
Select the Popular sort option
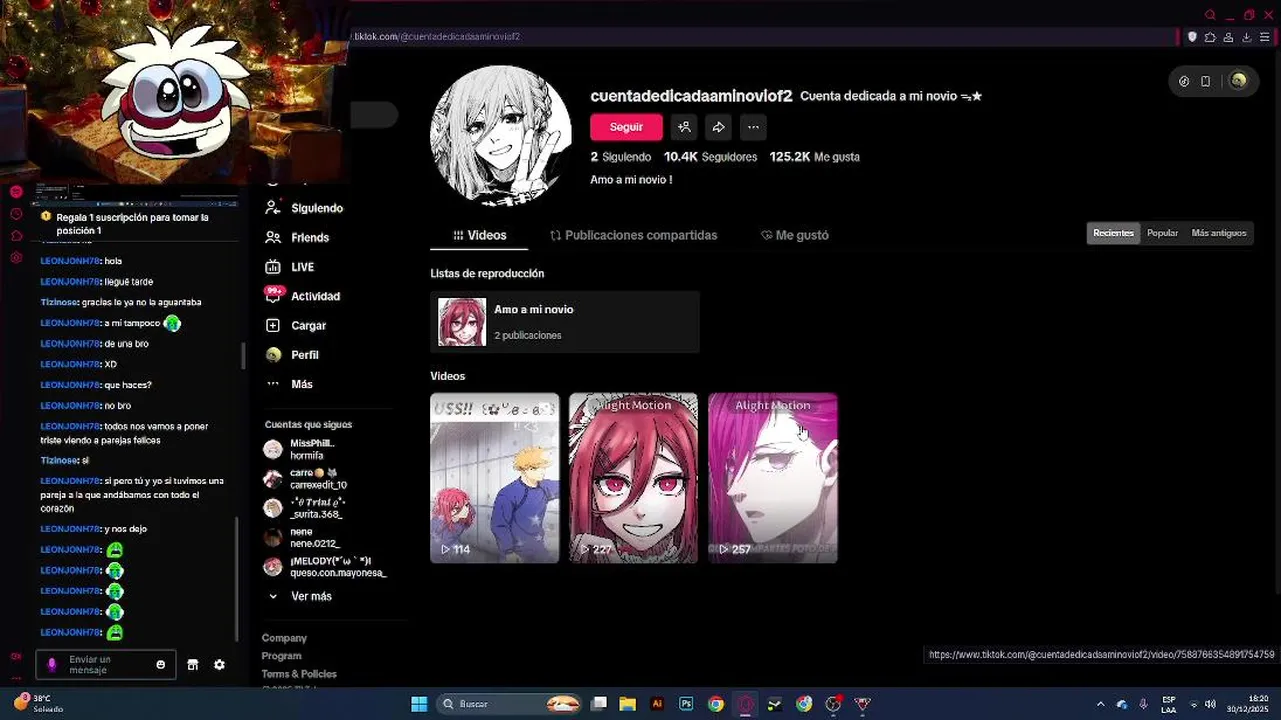tap(1162, 233)
